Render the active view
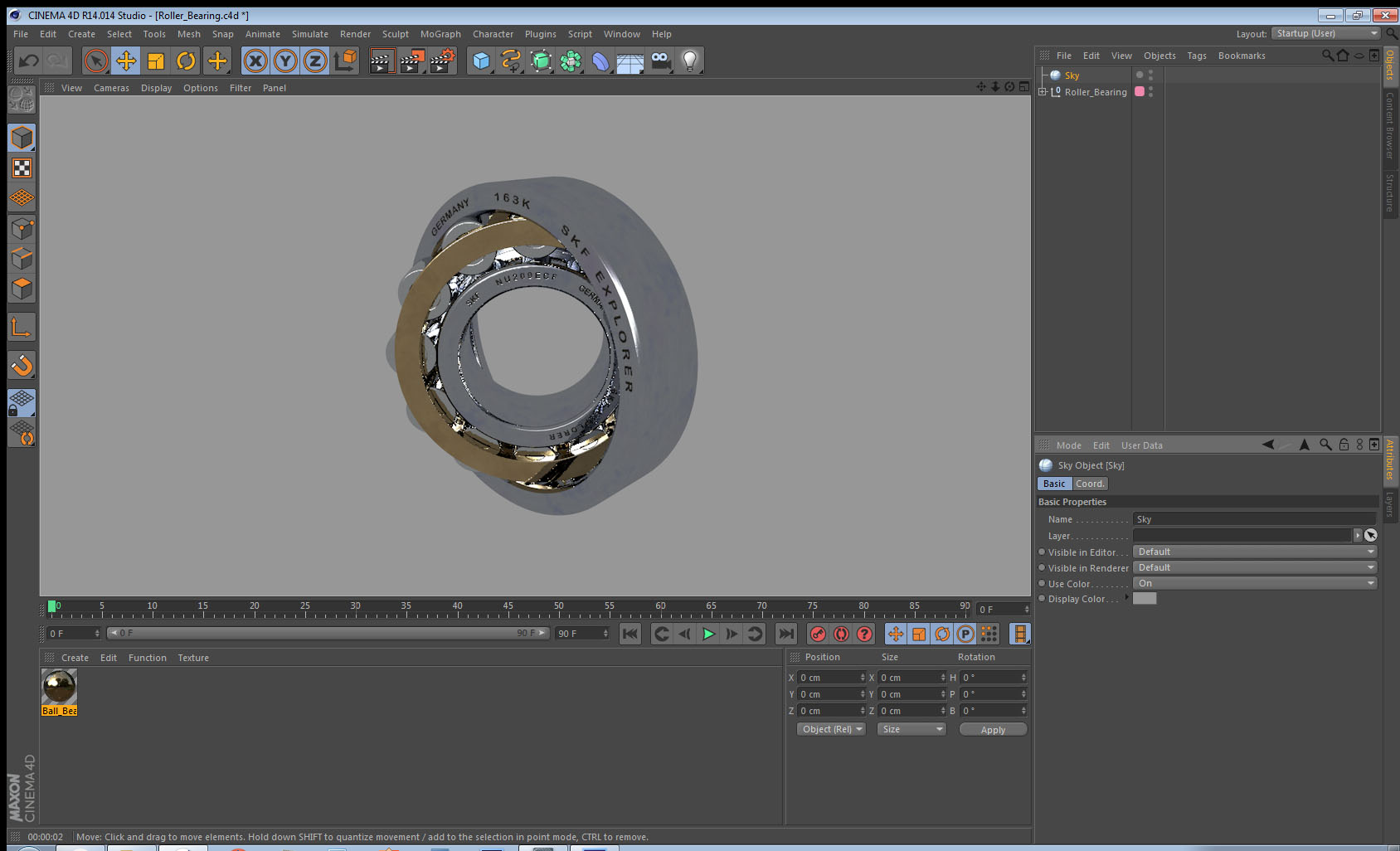 coord(382,61)
